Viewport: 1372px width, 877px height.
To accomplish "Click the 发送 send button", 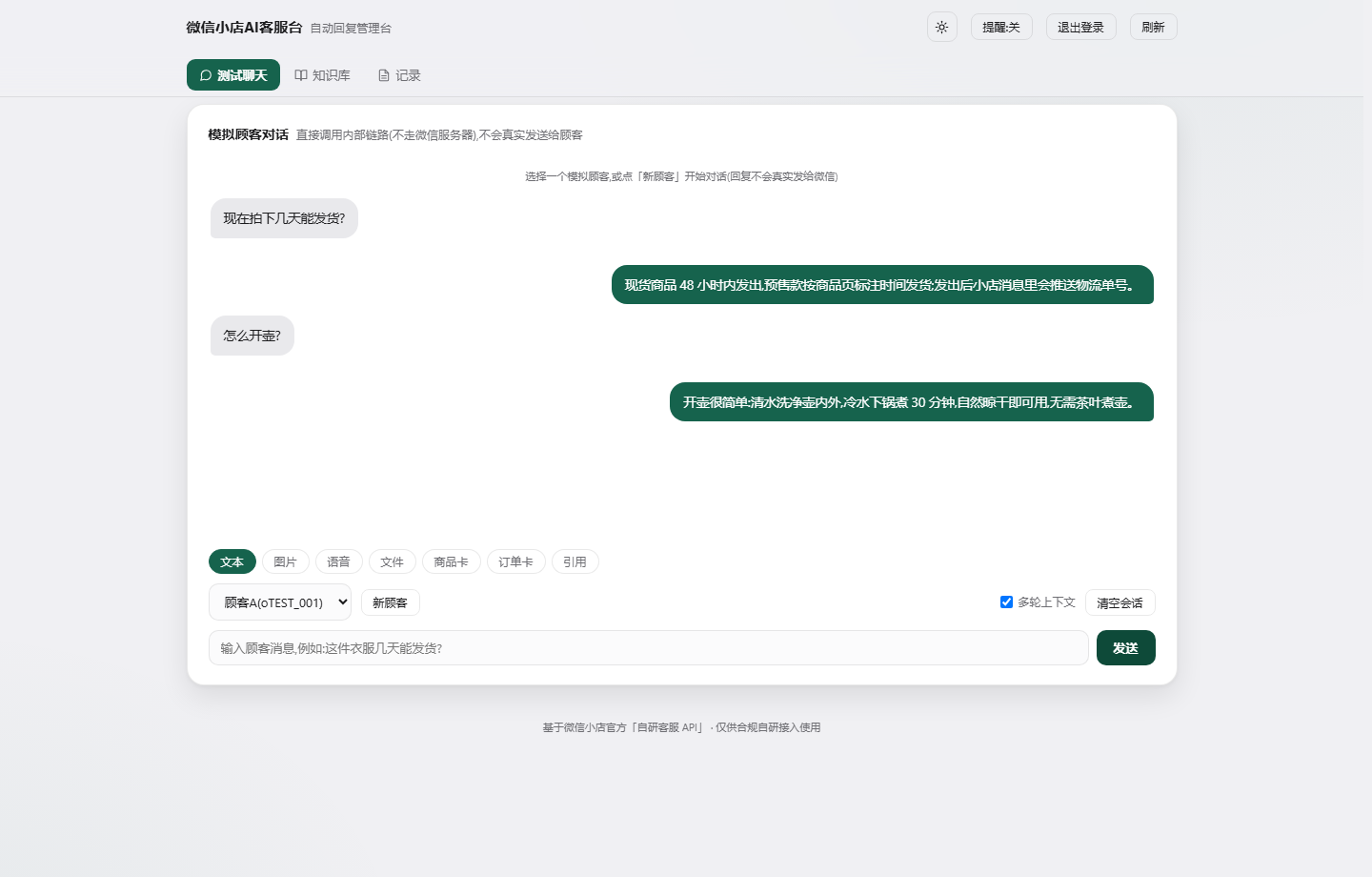I will click(x=1126, y=648).
